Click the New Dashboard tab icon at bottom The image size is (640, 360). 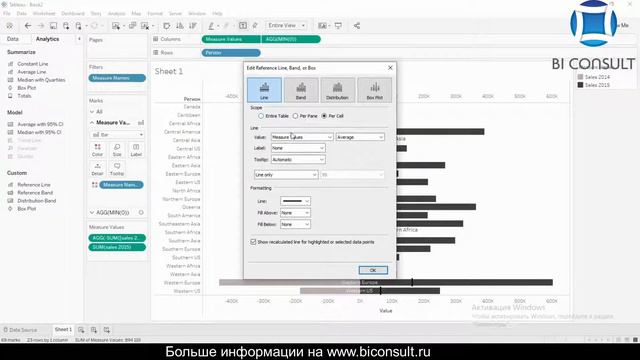click(x=94, y=330)
